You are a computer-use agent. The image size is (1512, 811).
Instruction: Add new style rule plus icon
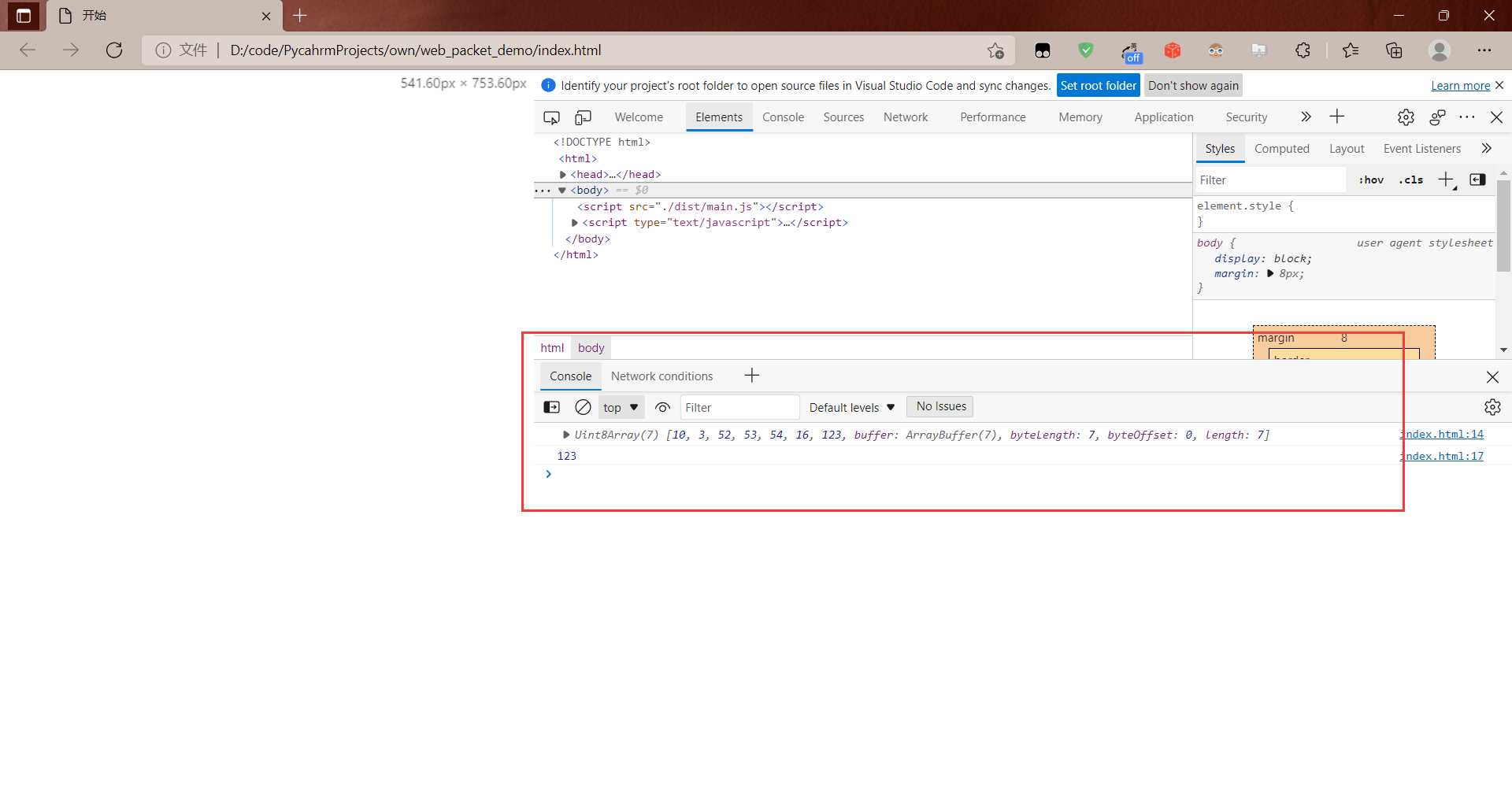(1447, 180)
